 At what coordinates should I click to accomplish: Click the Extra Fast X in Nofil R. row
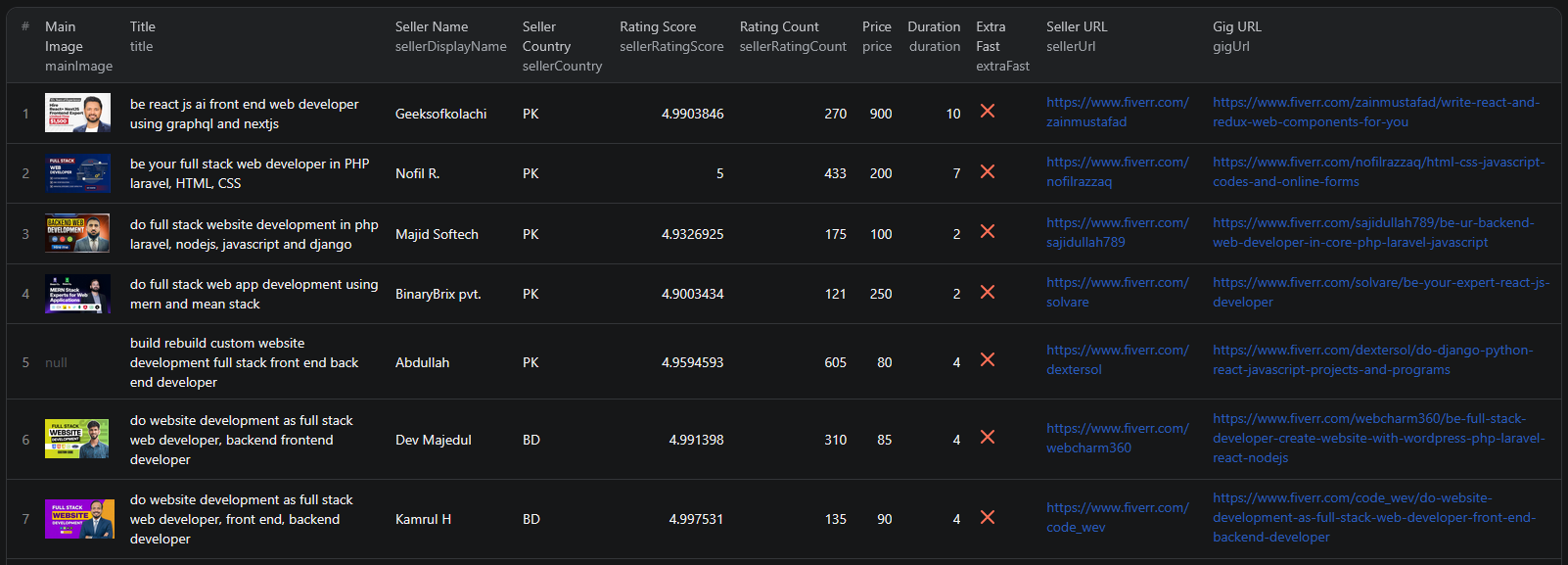988,171
